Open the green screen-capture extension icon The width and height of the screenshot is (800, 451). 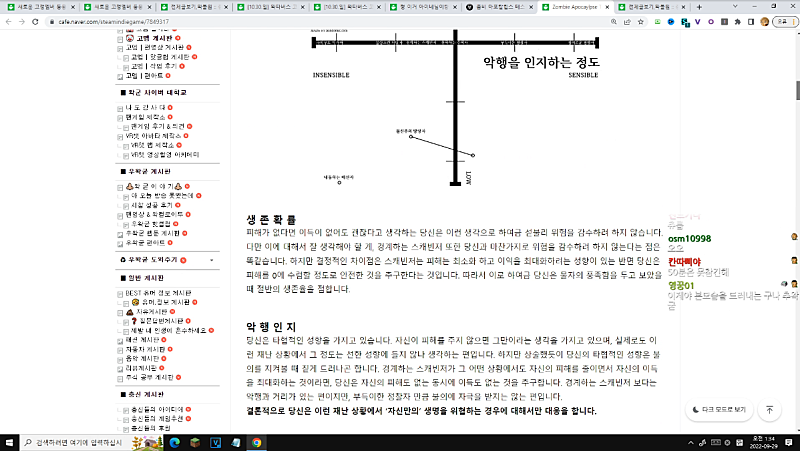coord(658,22)
